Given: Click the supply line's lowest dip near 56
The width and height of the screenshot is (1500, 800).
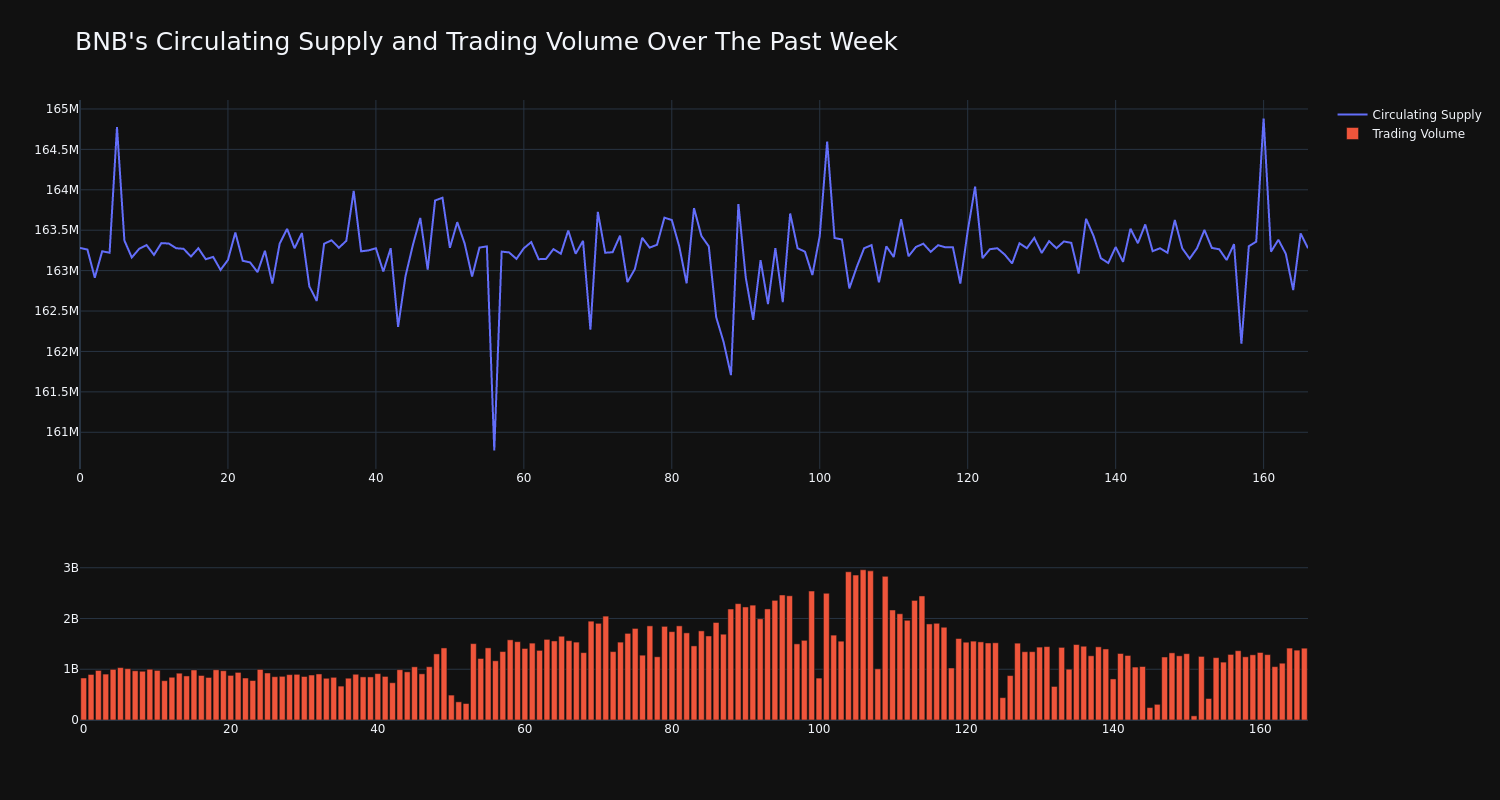Looking at the screenshot, I should pyautogui.click(x=494, y=449).
